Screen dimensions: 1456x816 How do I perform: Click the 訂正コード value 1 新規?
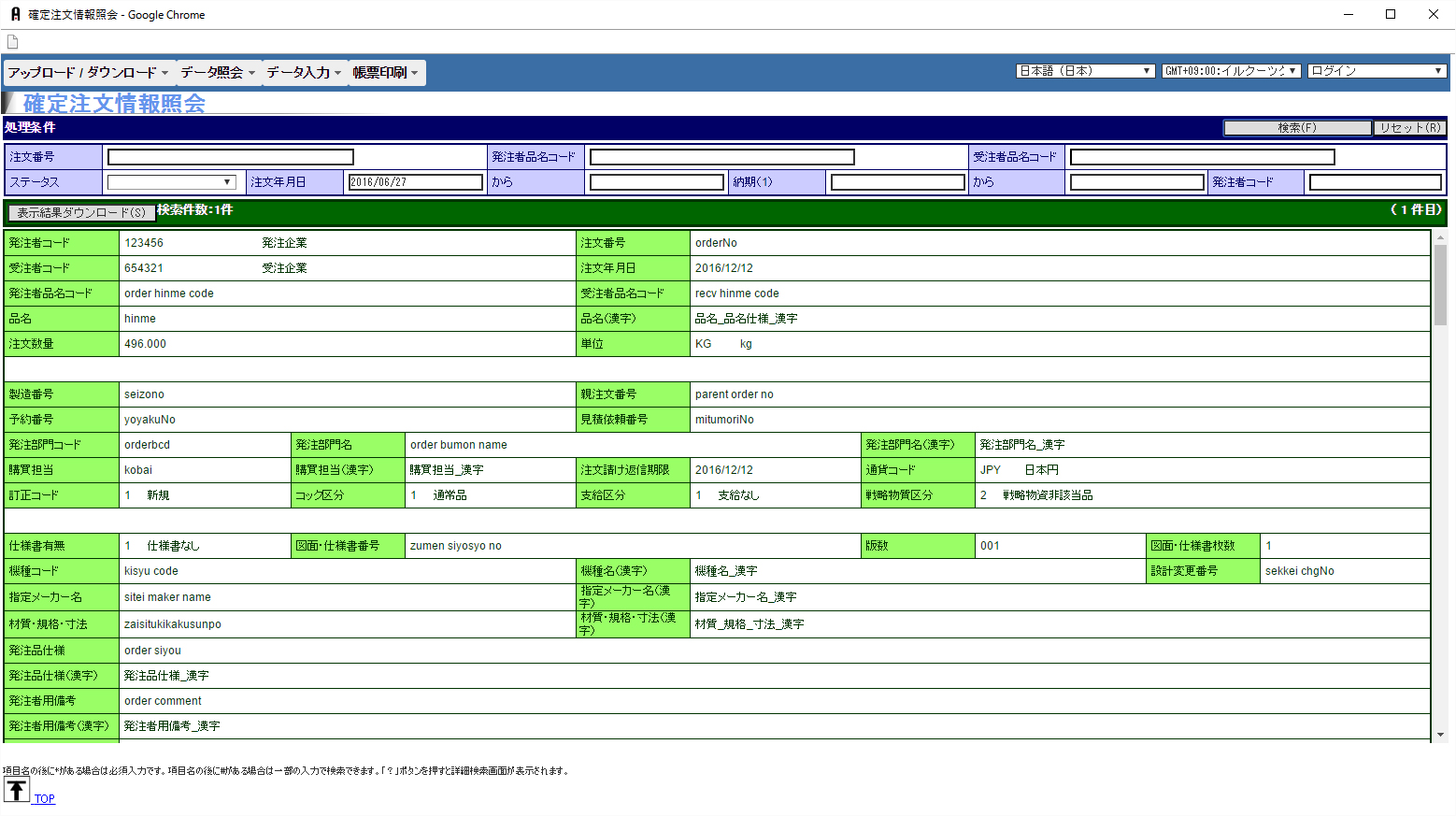[147, 495]
